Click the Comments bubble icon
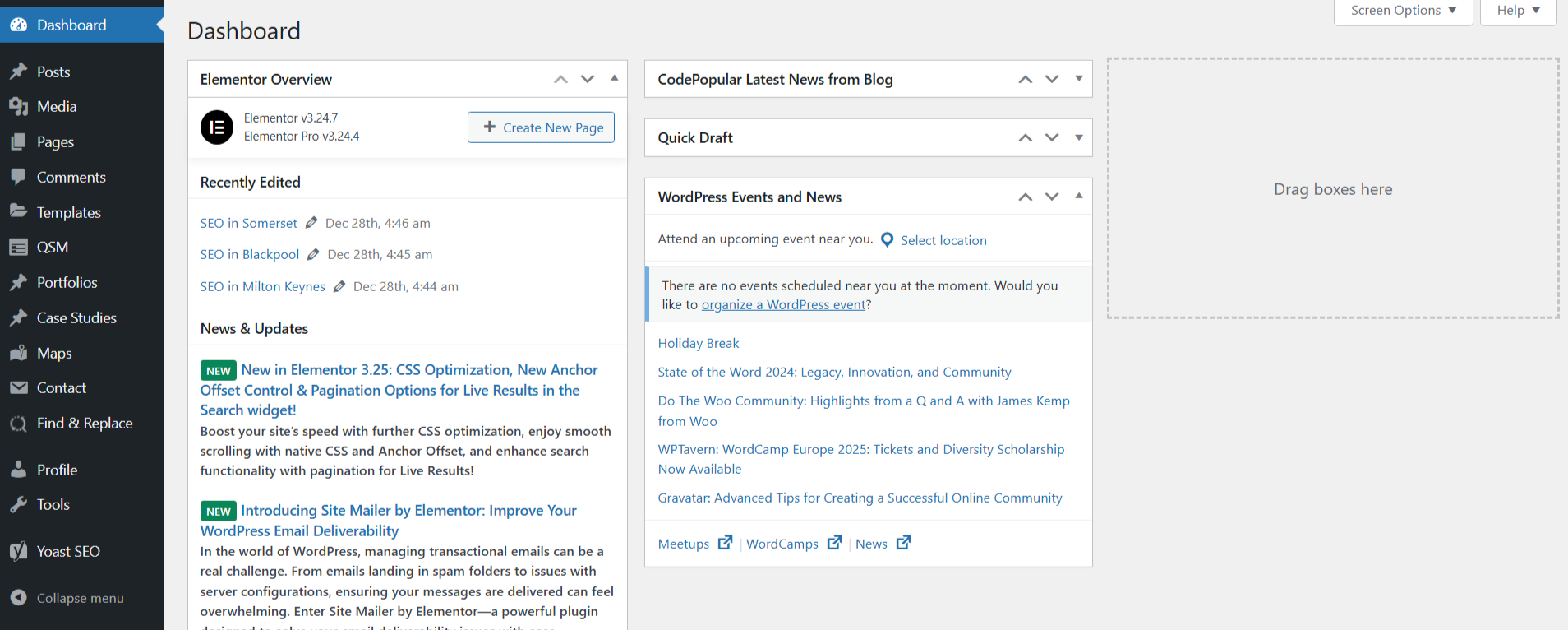Image resolution: width=1568 pixels, height=630 pixels. [19, 177]
